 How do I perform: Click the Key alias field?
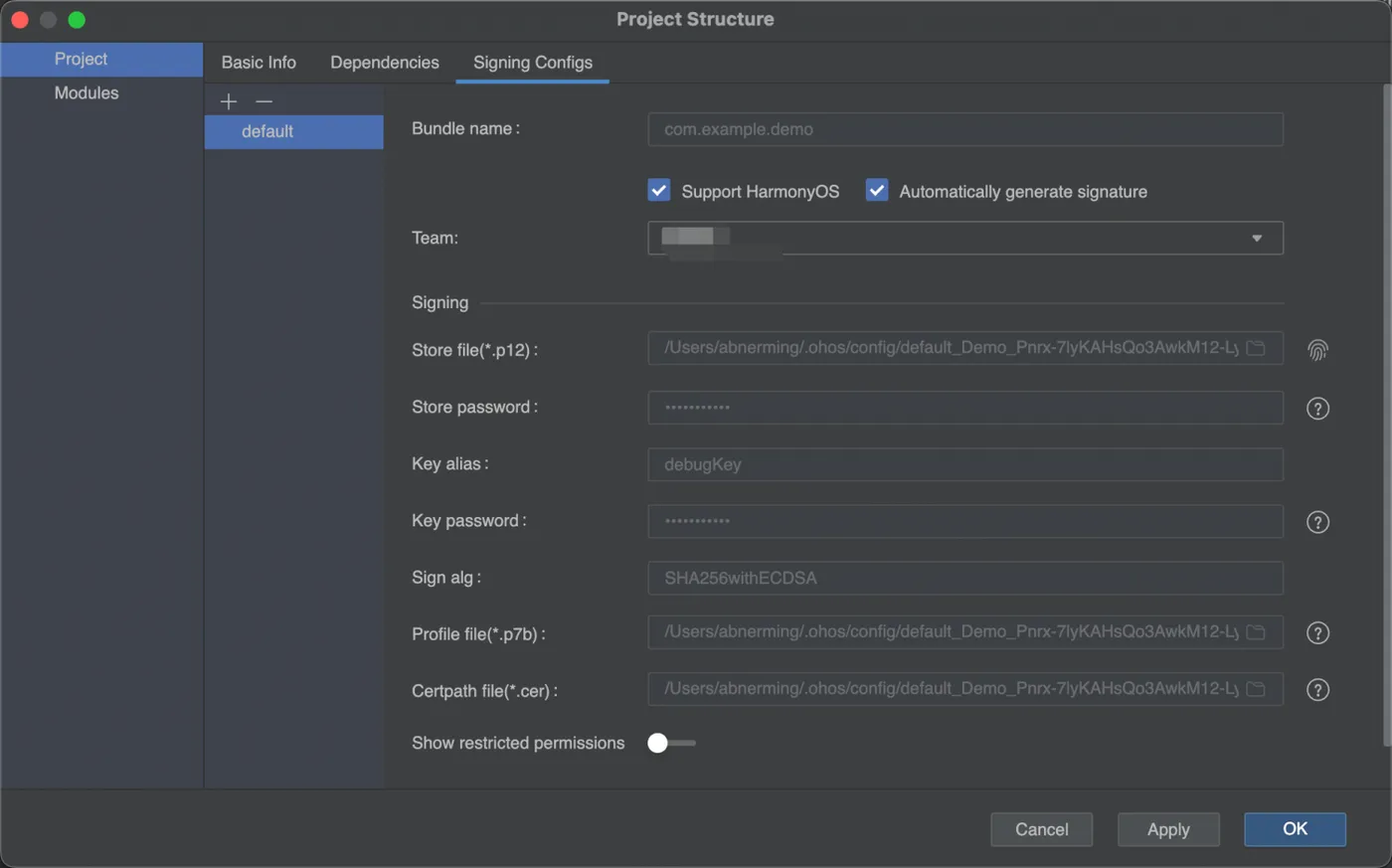pyautogui.click(x=965, y=464)
